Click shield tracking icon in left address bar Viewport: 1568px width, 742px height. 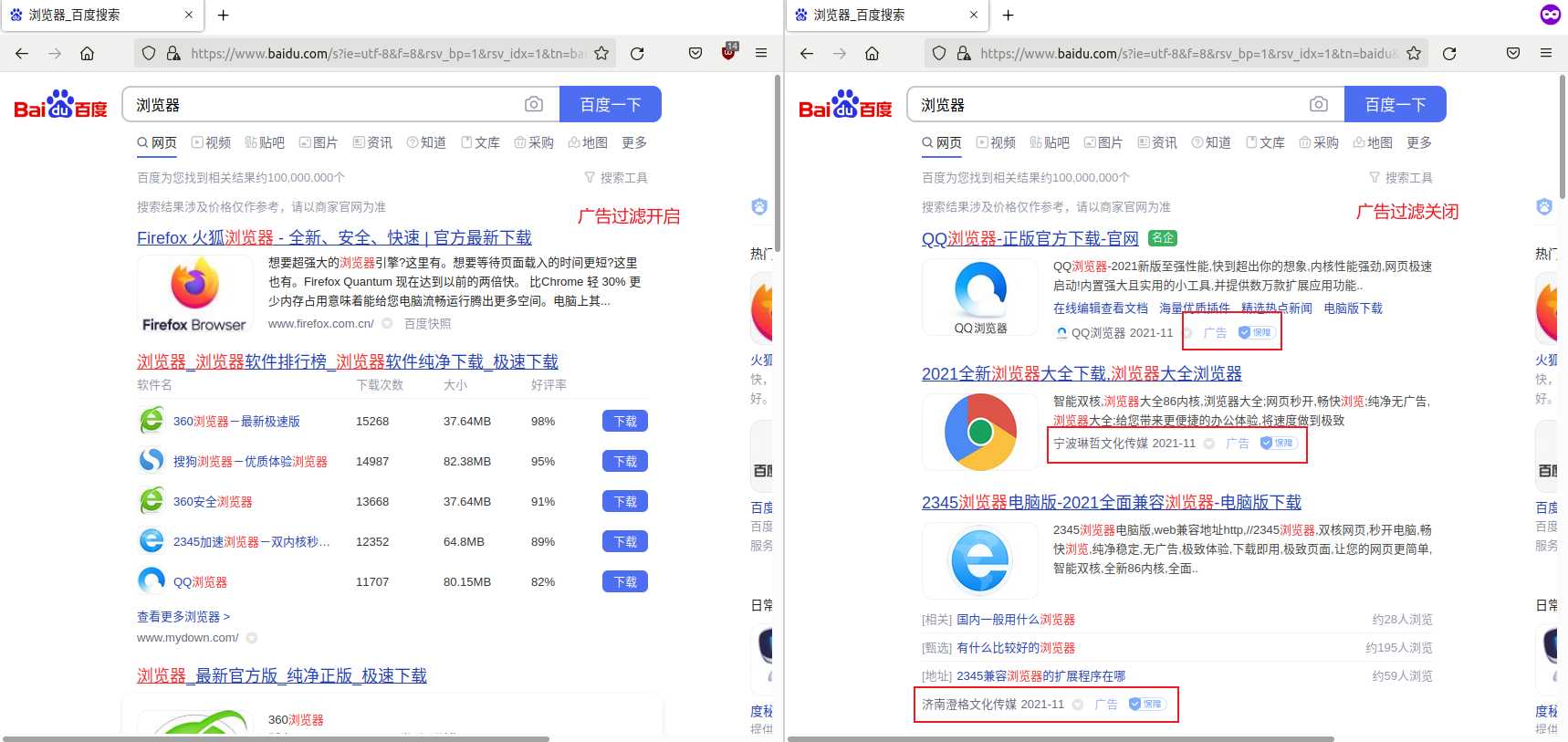click(149, 54)
